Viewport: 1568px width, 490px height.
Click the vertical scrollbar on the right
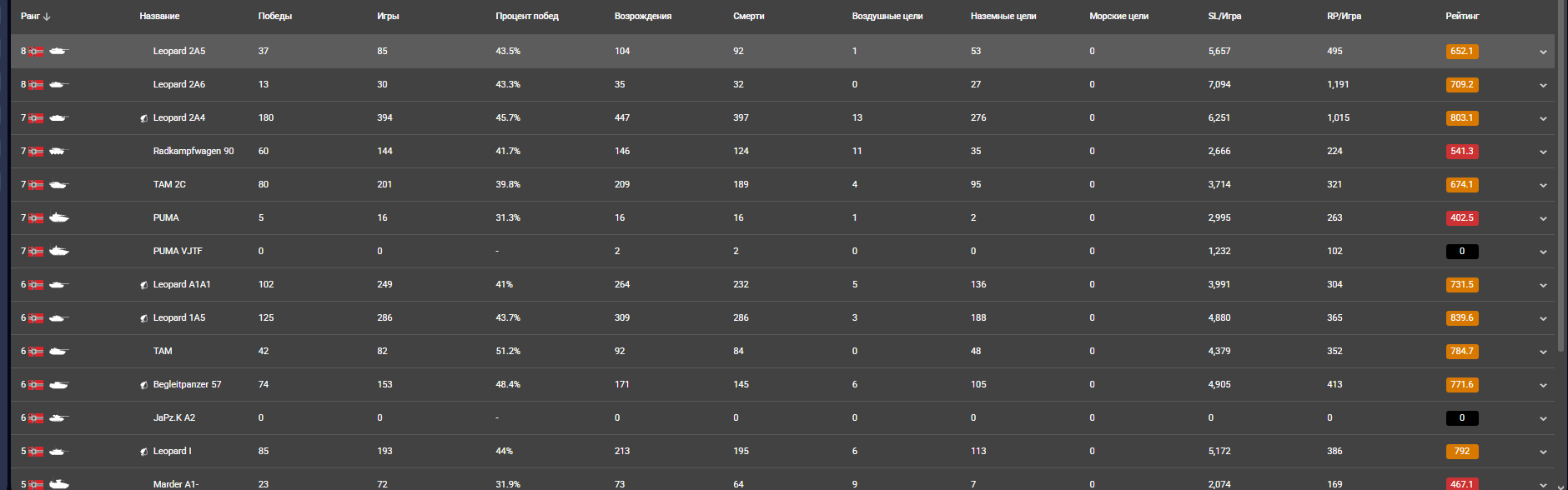coord(1561,167)
